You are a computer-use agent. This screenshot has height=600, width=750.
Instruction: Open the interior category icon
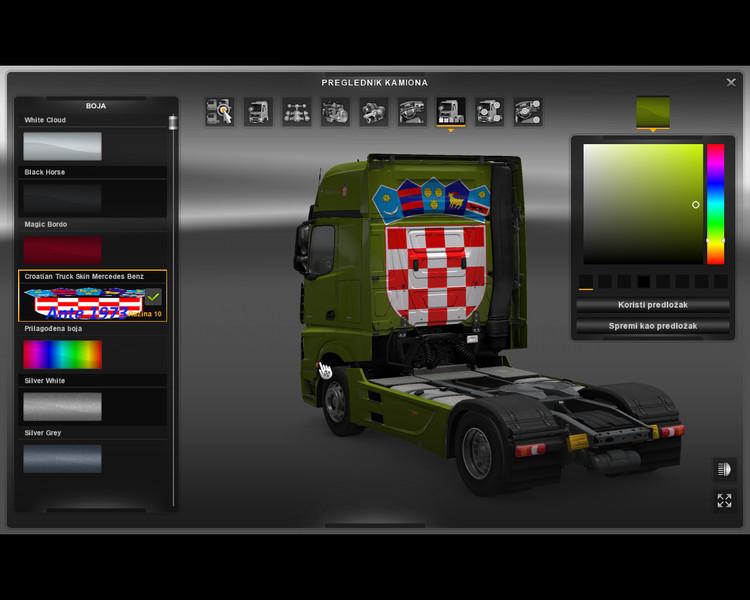[x=412, y=112]
